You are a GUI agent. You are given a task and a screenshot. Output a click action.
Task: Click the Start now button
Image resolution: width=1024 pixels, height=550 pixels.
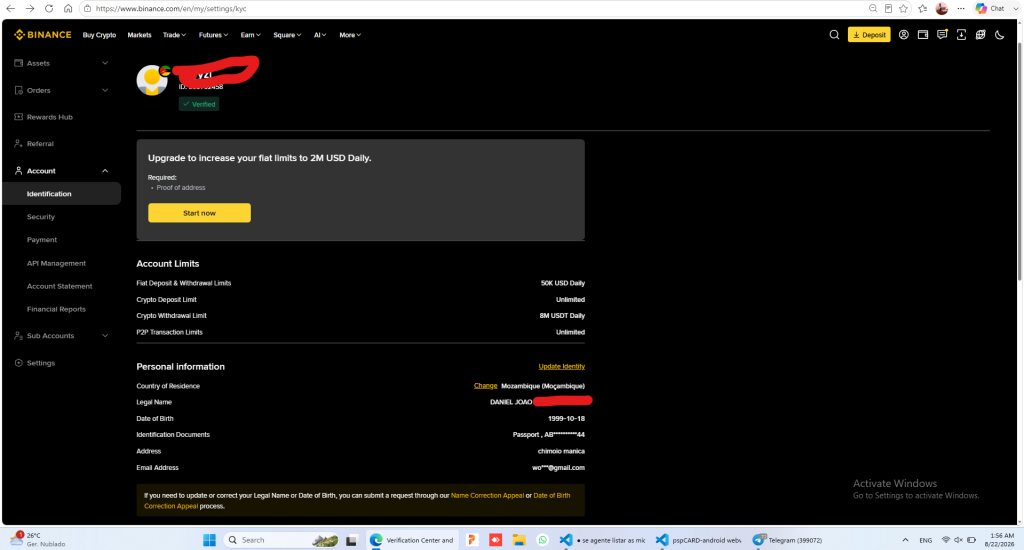click(199, 213)
